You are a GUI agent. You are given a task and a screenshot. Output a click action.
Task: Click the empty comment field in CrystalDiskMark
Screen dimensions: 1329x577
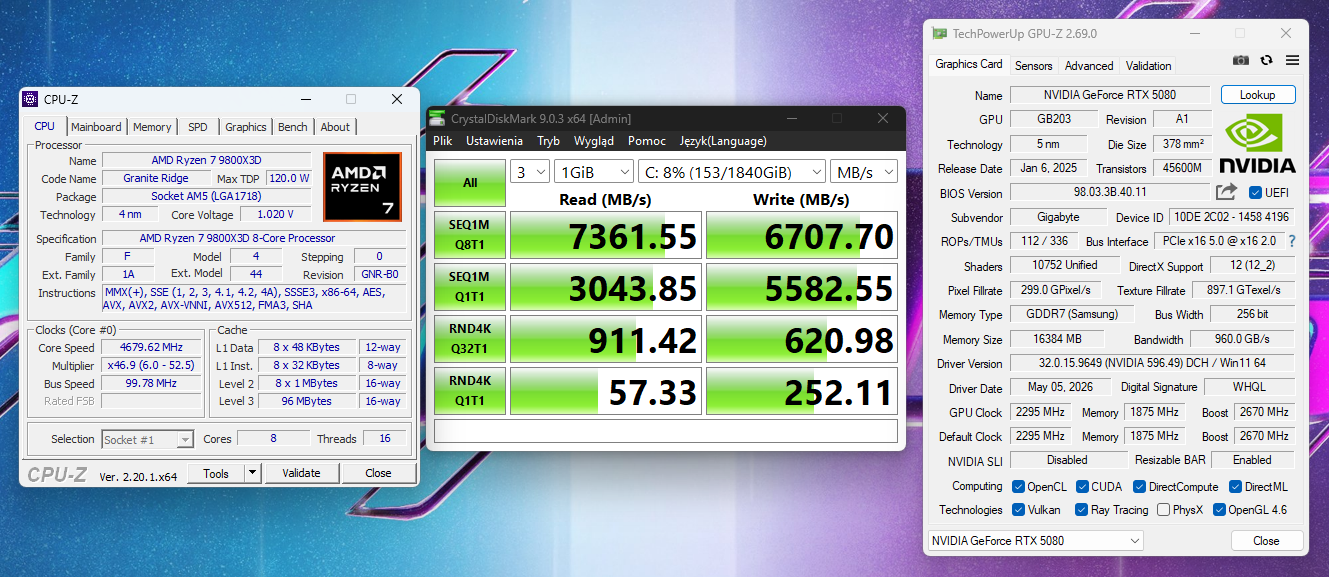tap(666, 431)
